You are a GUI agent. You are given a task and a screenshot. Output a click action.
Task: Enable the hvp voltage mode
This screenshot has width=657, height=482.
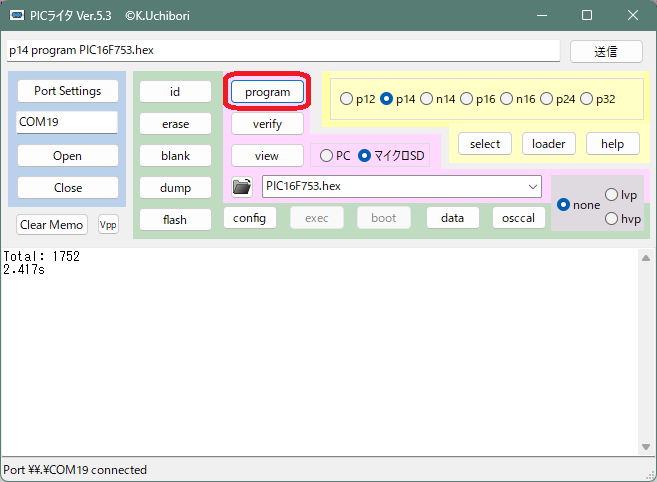coord(612,219)
